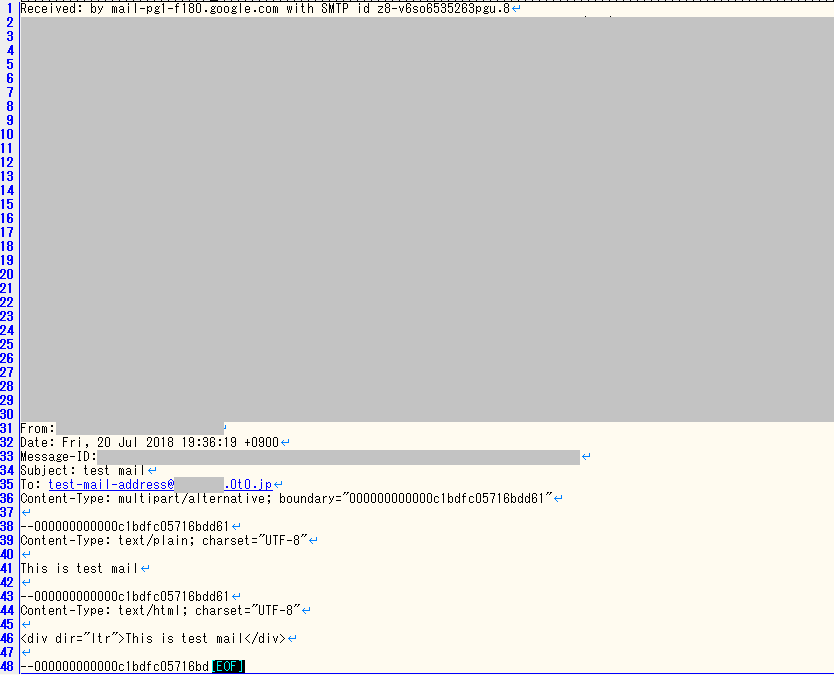Click the empty line 45 newline mark
Image resolution: width=834 pixels, height=675 pixels.
pyautogui.click(x=26, y=624)
